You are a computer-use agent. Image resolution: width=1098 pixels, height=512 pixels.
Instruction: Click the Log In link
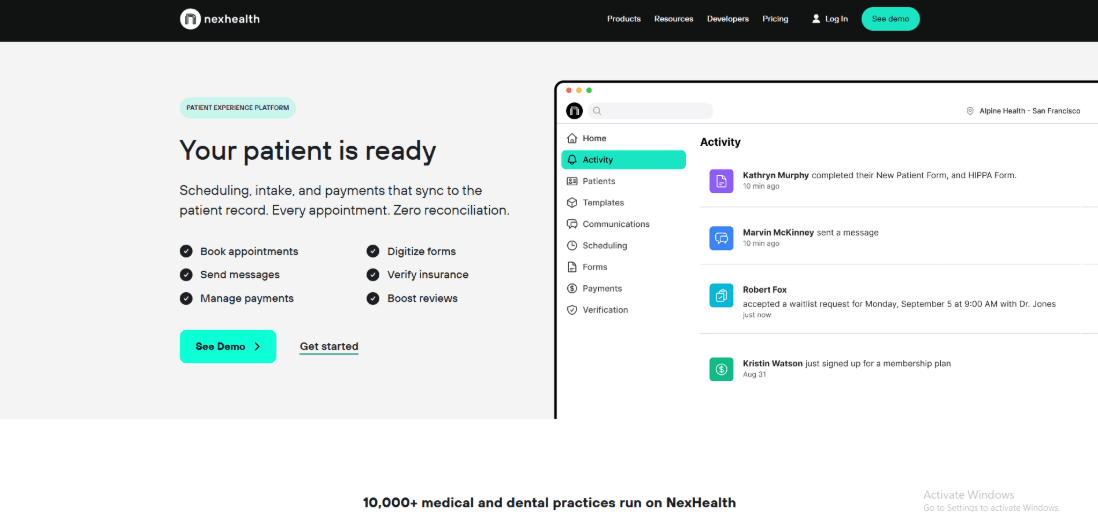click(836, 19)
